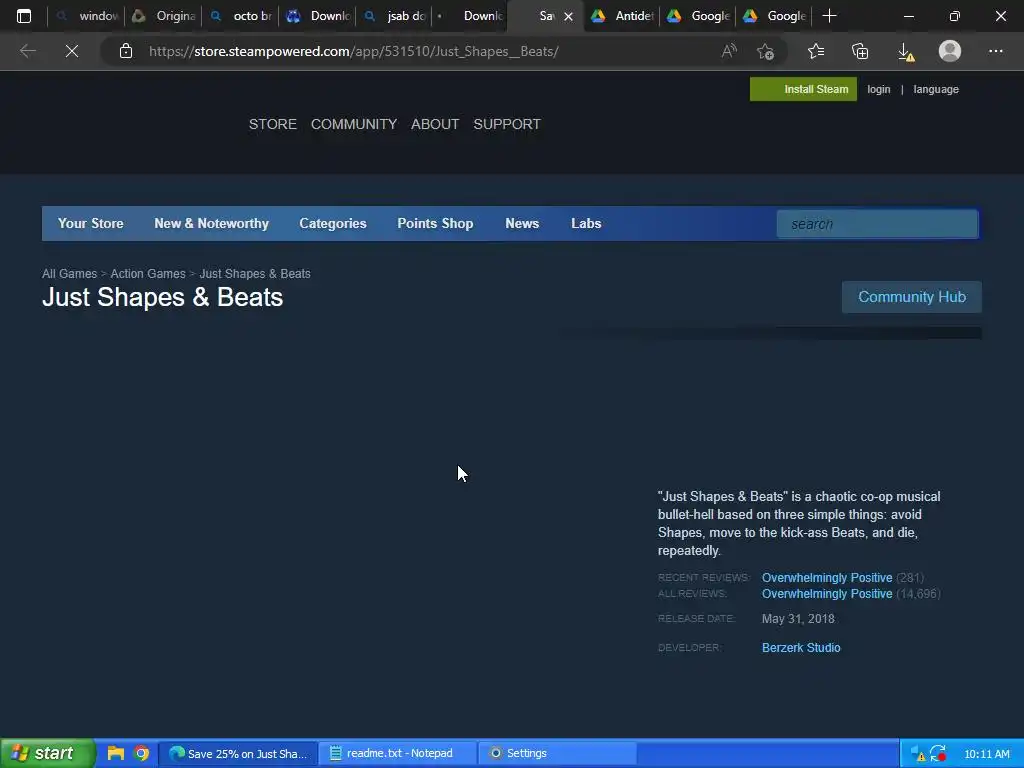Click the sync update tray icon
The width and height of the screenshot is (1024, 768).
coord(938,754)
